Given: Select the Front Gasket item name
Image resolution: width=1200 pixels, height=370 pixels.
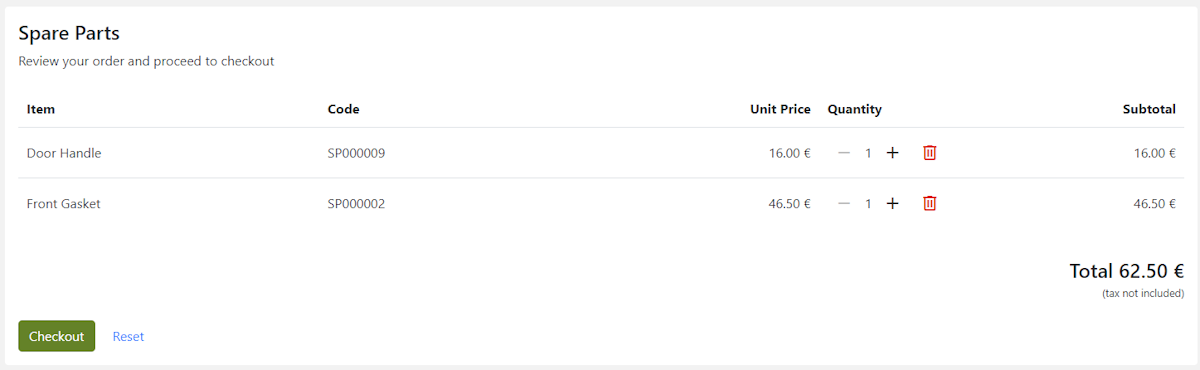Looking at the screenshot, I should [64, 203].
